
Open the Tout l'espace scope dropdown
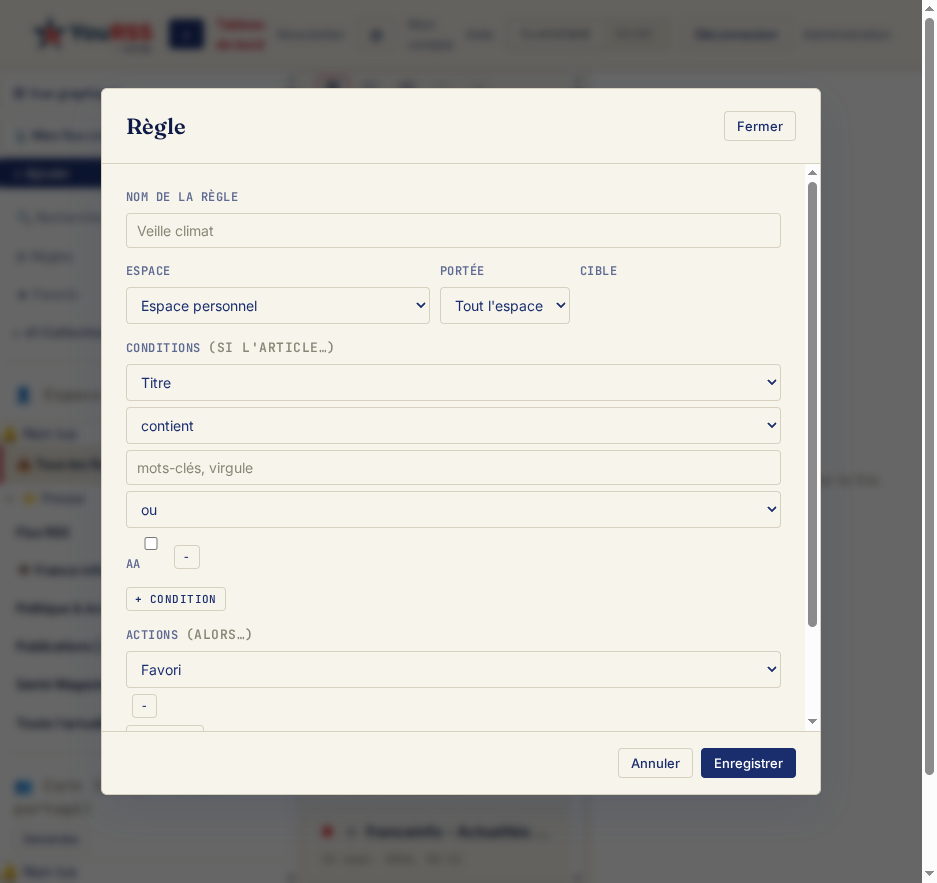505,306
